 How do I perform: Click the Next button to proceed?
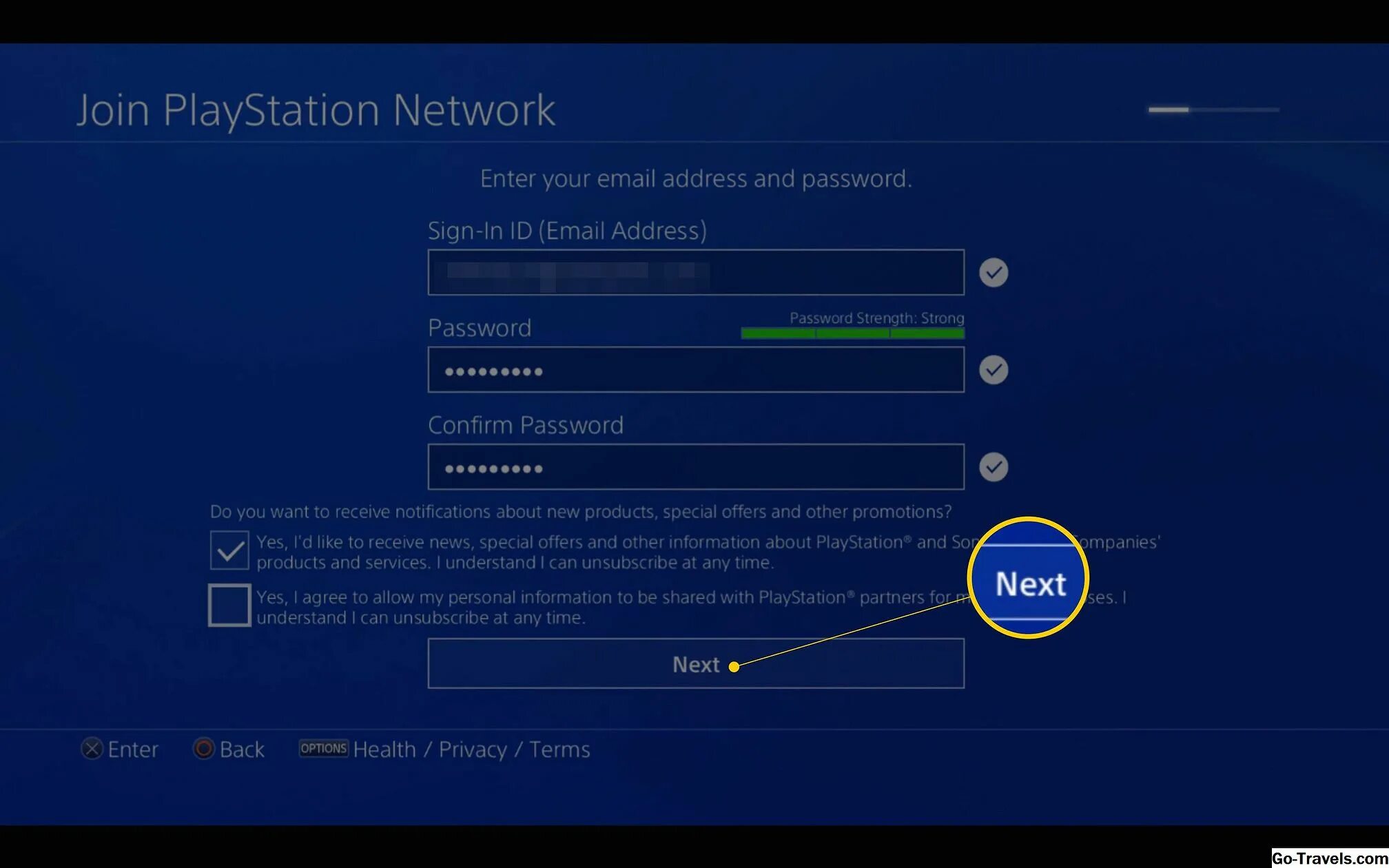pos(697,664)
